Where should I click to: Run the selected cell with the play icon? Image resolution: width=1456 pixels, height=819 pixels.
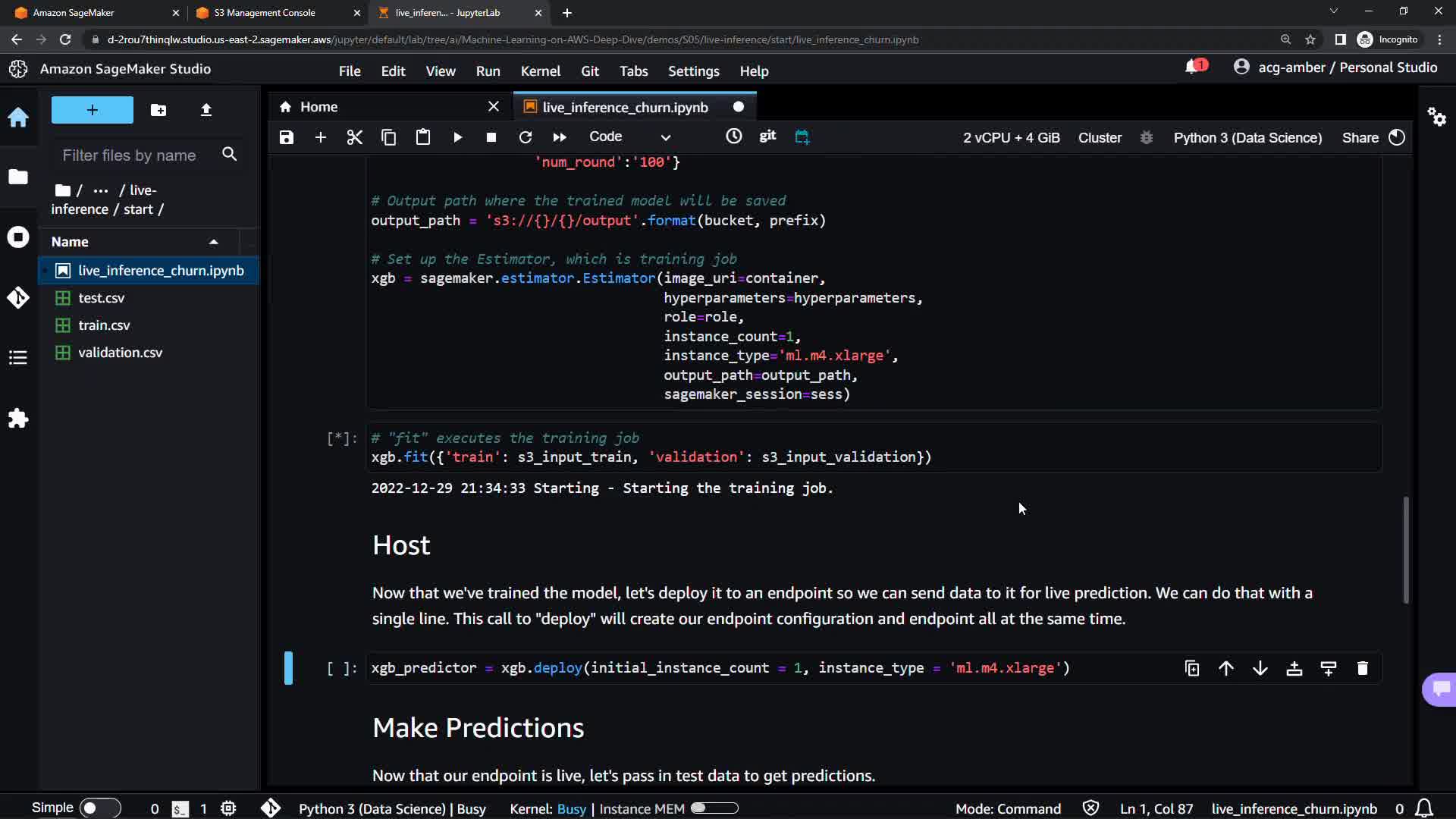click(x=457, y=137)
